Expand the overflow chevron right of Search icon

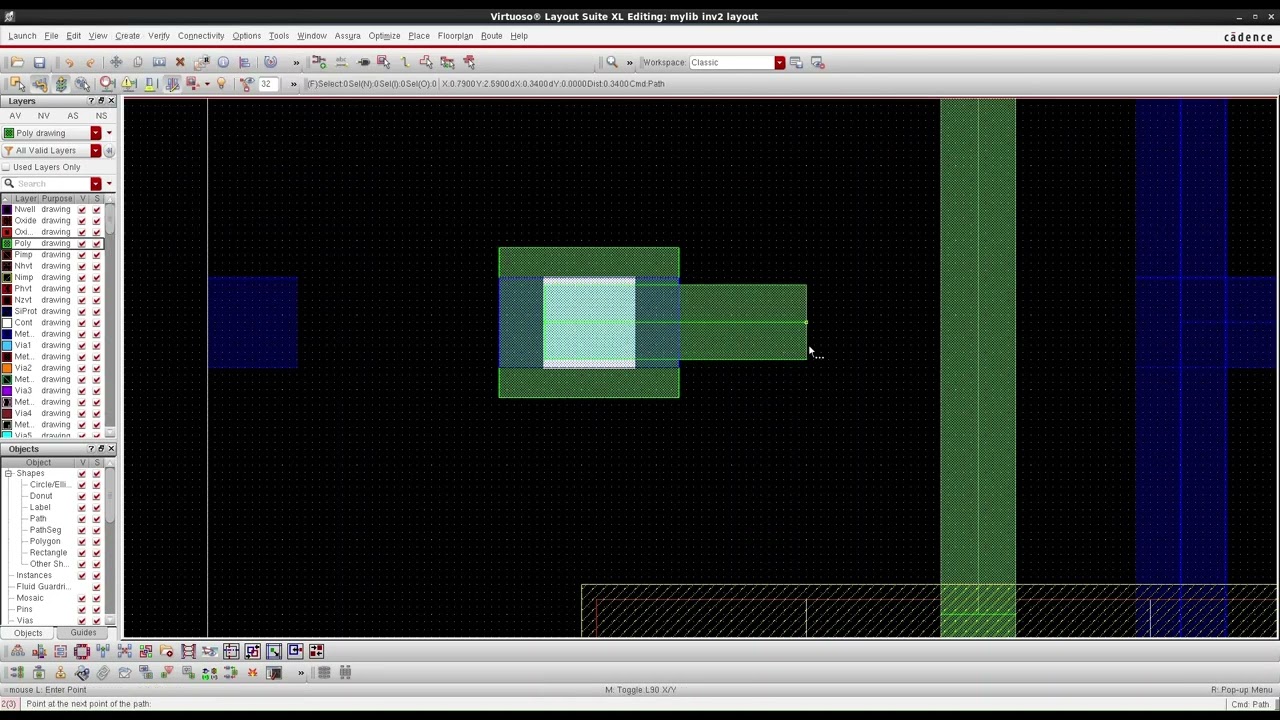coord(629,62)
